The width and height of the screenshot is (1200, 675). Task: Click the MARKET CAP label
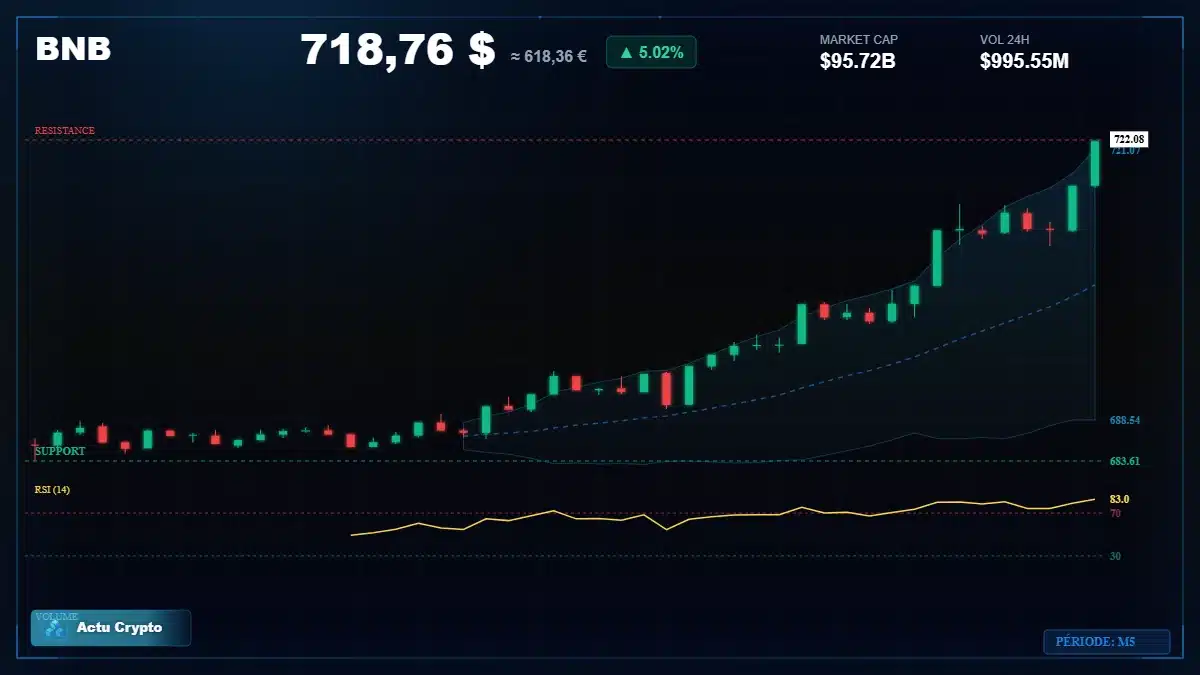[x=858, y=40]
